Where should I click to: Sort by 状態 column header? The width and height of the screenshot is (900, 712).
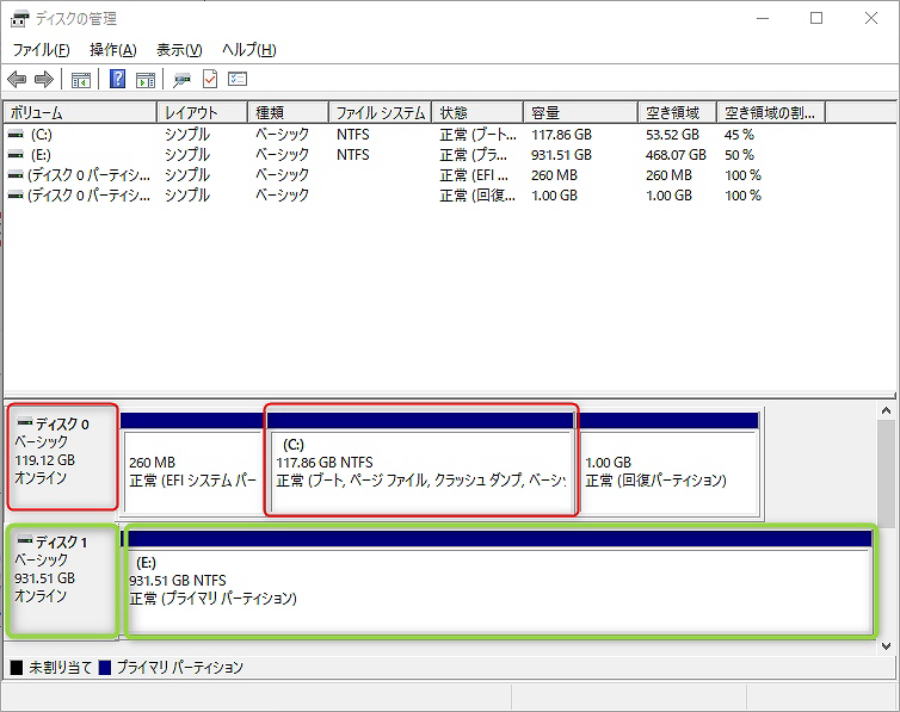click(478, 113)
